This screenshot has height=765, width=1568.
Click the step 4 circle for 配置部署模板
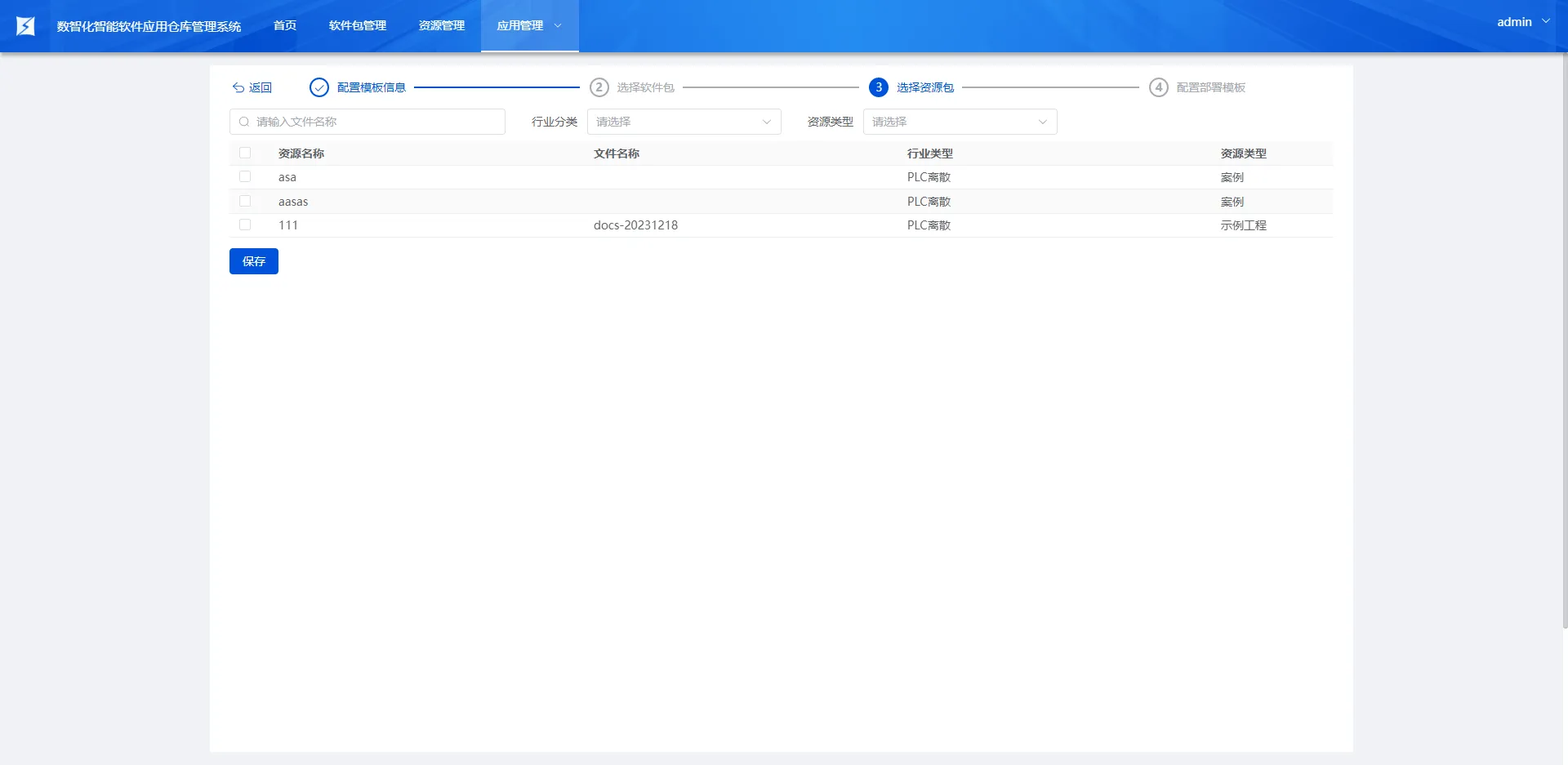pos(1159,87)
